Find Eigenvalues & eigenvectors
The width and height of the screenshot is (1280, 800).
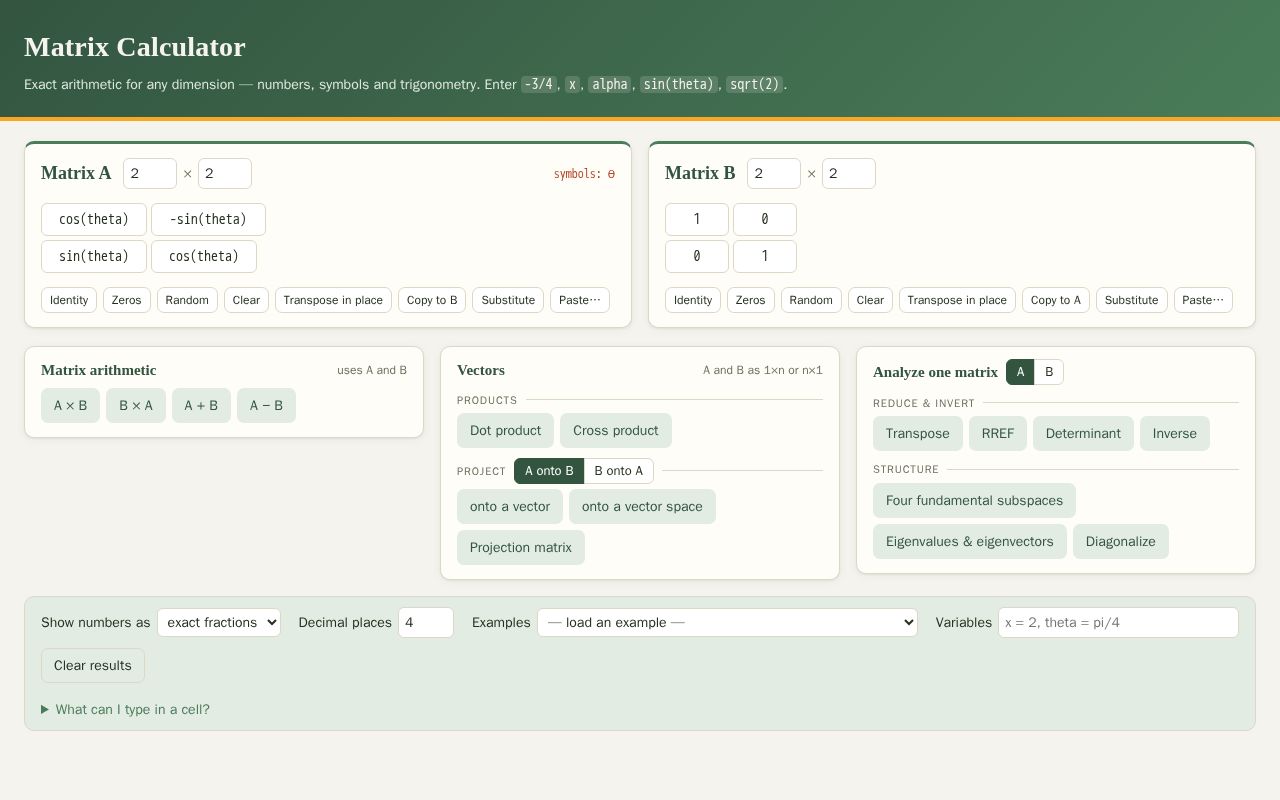[970, 541]
